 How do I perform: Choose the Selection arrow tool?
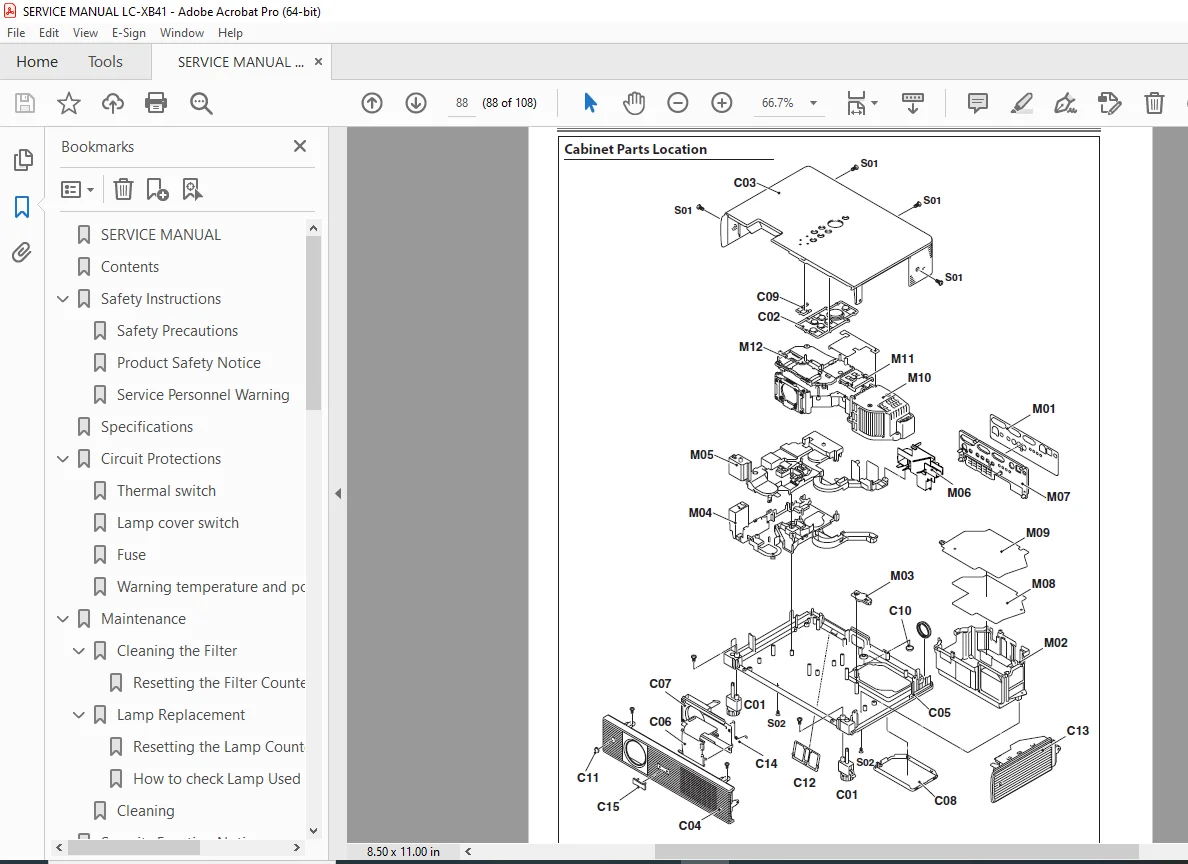(590, 103)
